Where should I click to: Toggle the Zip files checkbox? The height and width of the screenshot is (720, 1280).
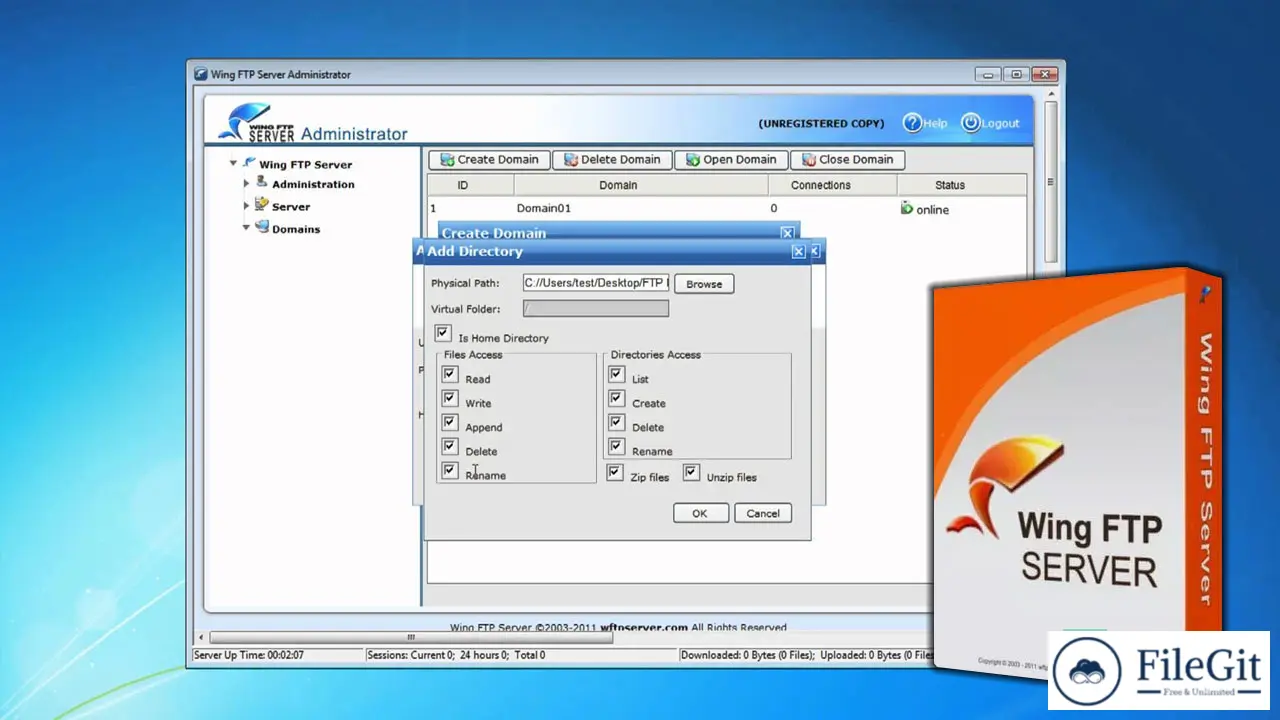coord(616,472)
